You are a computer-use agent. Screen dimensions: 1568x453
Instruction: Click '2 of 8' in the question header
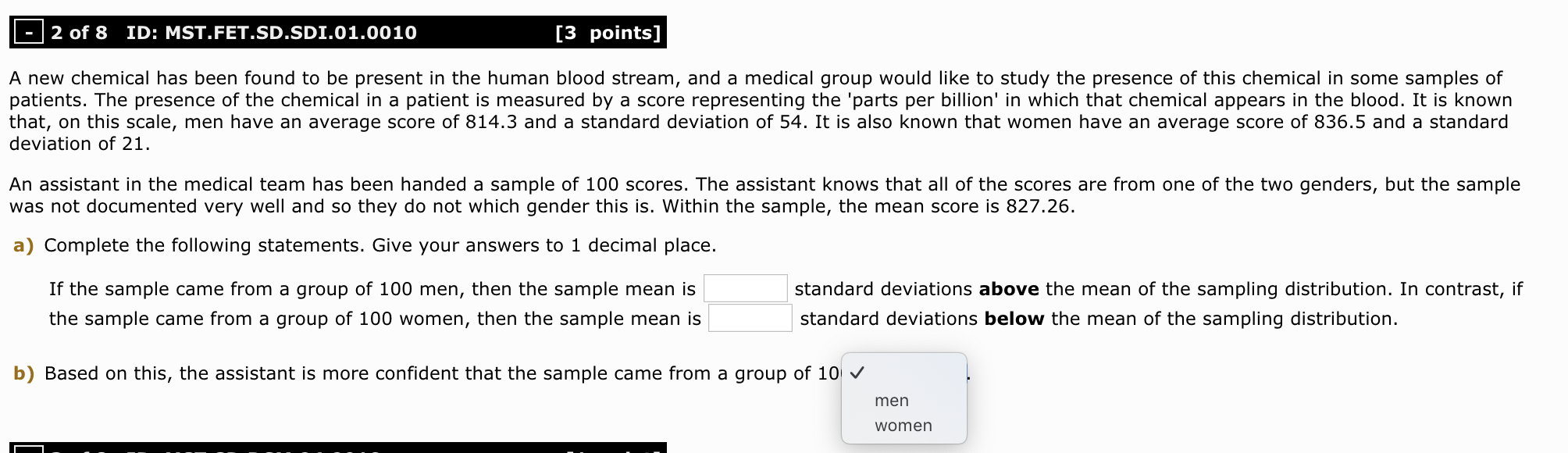[80, 32]
